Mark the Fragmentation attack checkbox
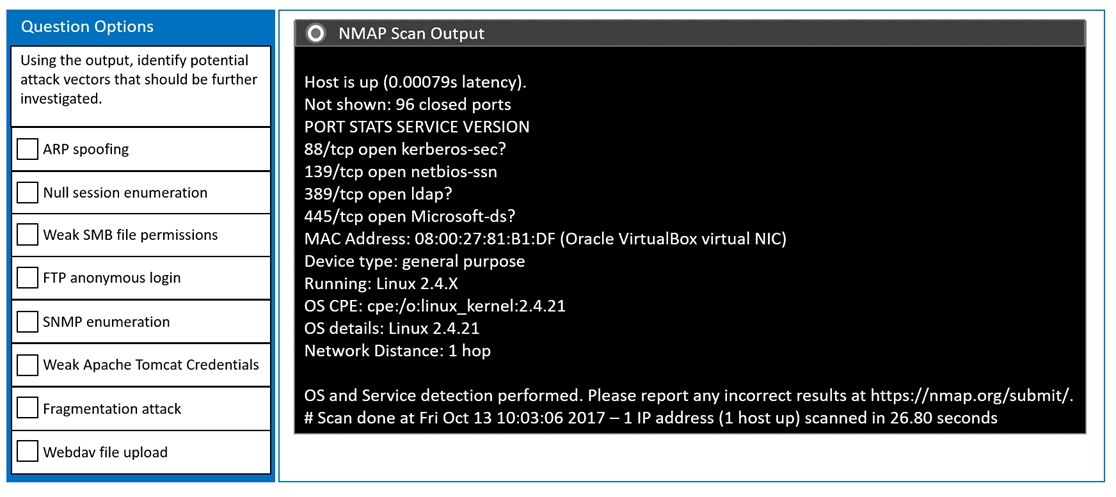The height and width of the screenshot is (497, 1116). click(28, 409)
